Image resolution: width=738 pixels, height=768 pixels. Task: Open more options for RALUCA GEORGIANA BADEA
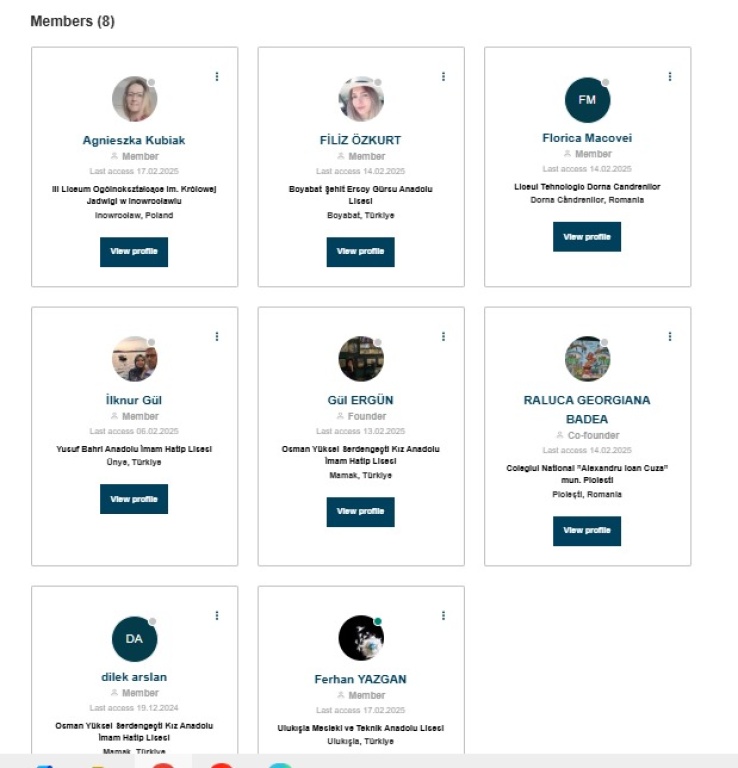tap(670, 337)
